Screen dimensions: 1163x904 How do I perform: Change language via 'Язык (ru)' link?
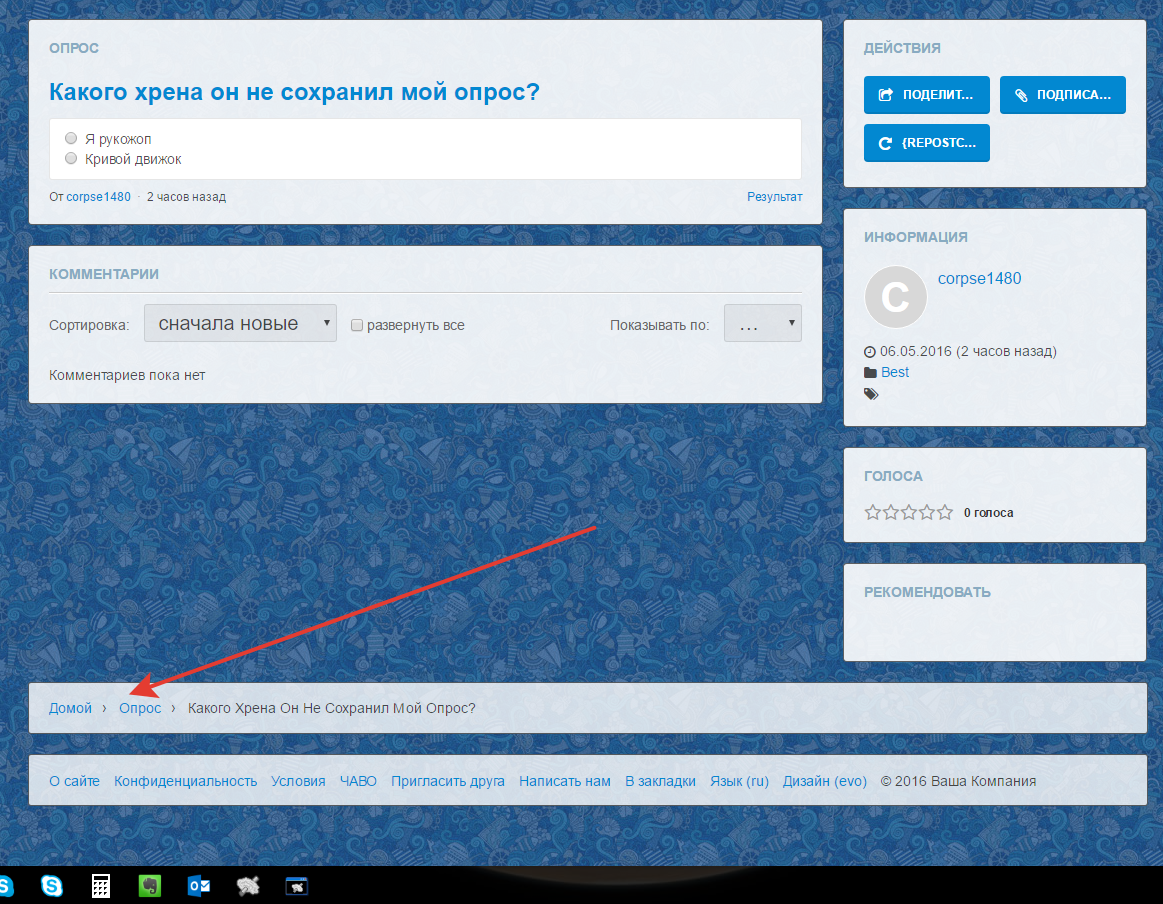739,781
